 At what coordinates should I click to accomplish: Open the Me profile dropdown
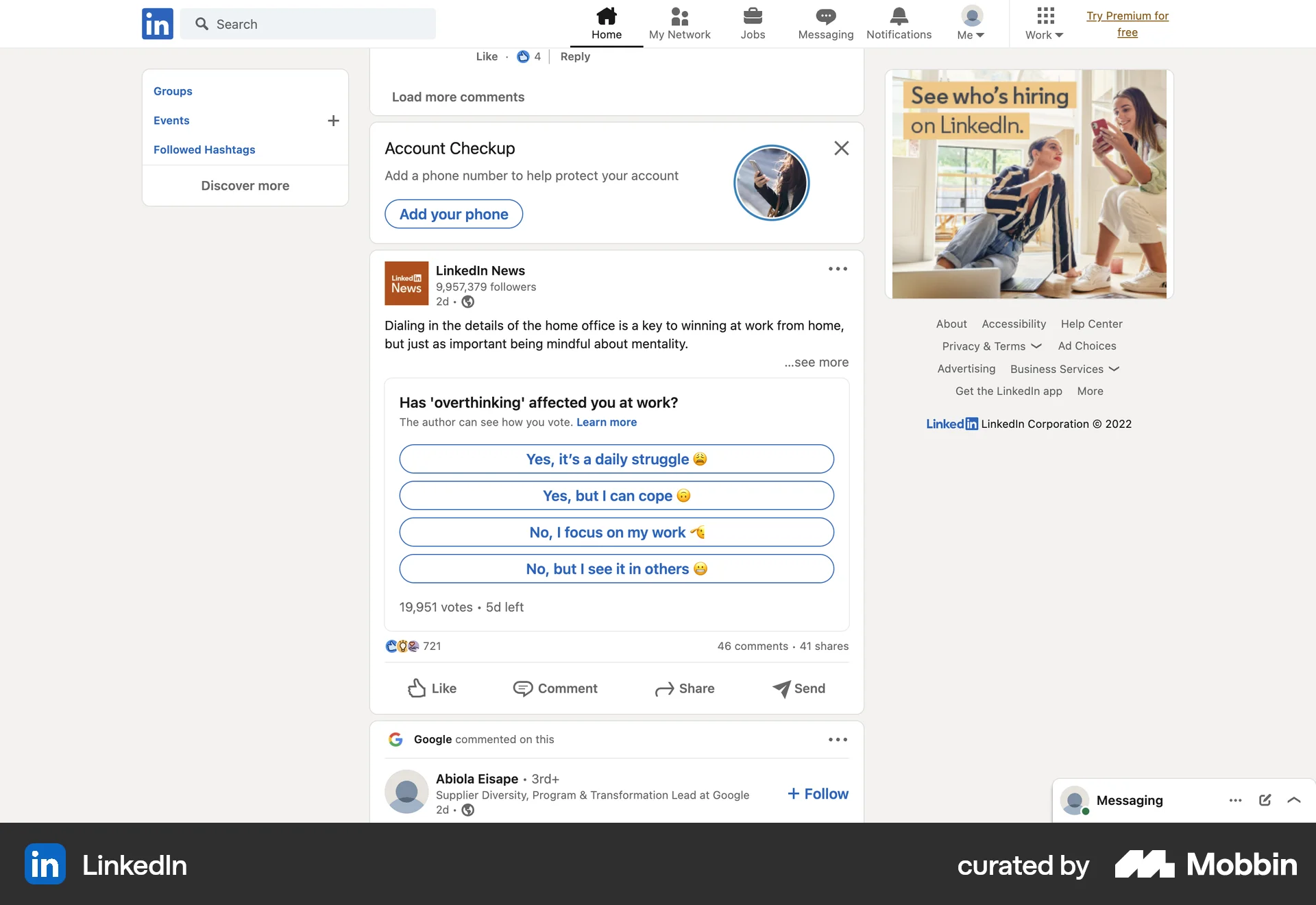(971, 23)
